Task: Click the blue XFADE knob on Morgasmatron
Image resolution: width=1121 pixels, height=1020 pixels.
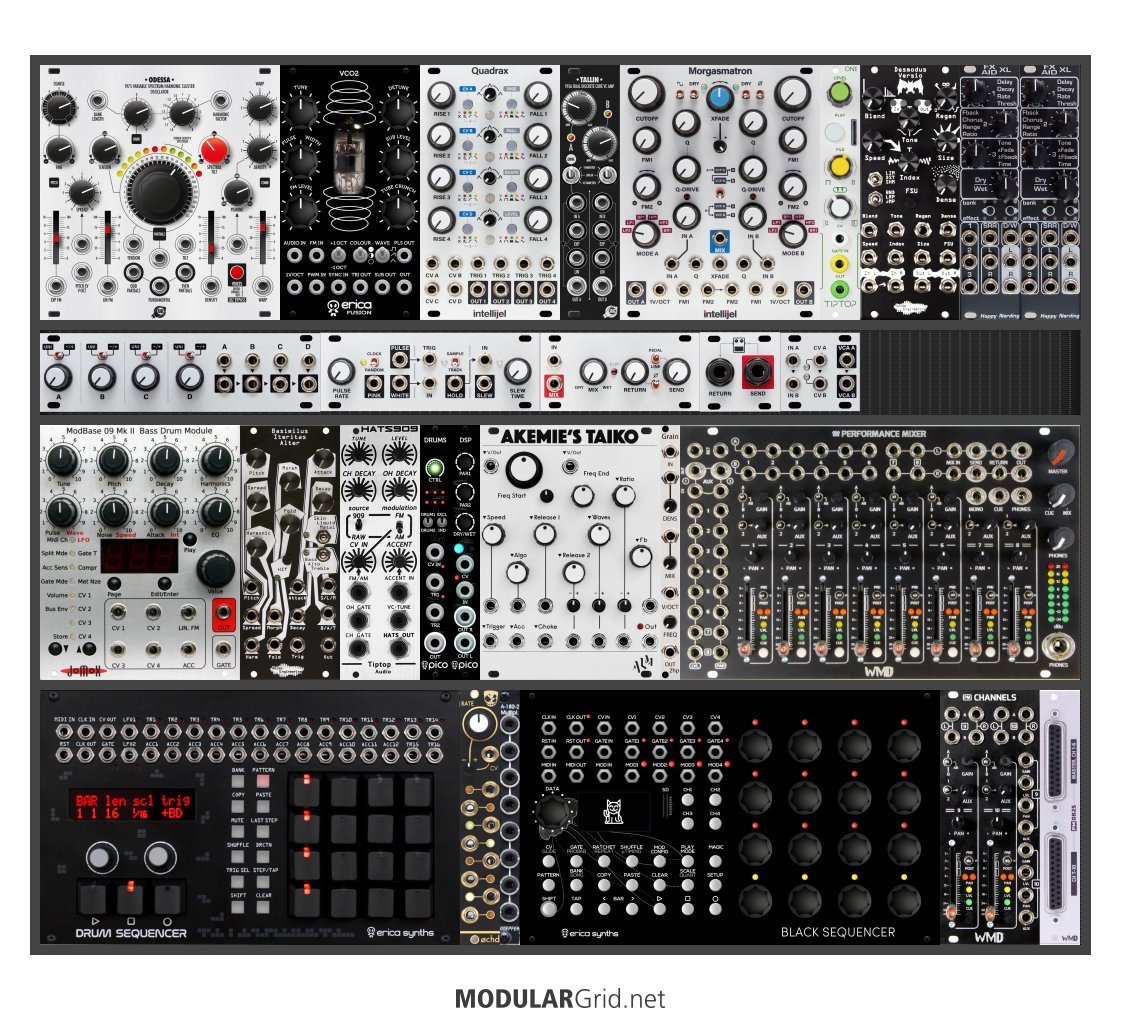Action: click(720, 99)
